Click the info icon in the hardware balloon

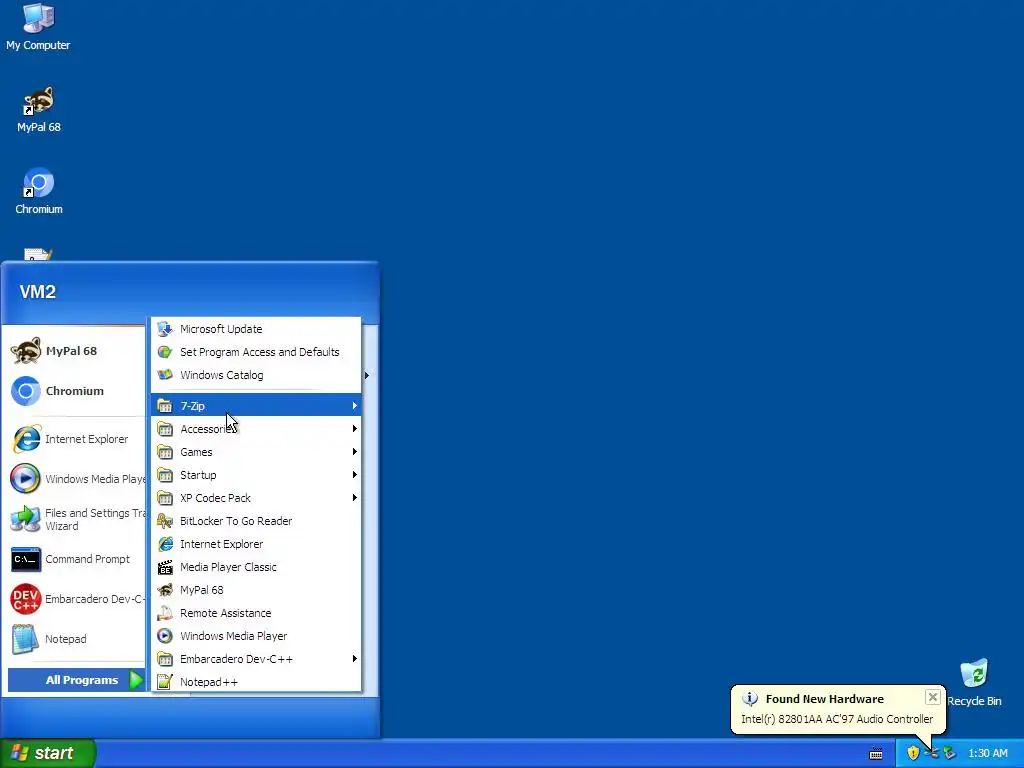[x=750, y=698]
